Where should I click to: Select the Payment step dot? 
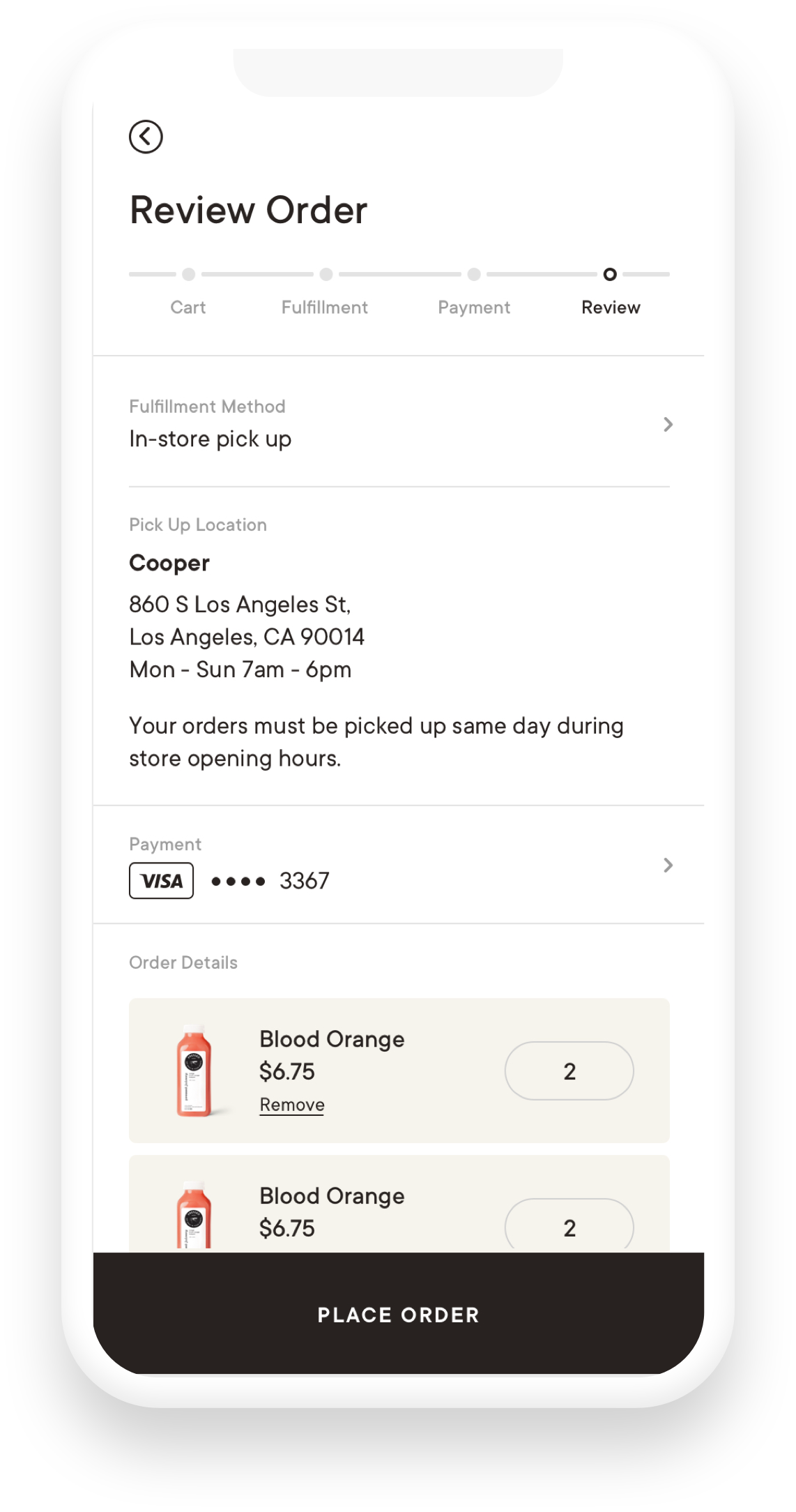click(474, 274)
